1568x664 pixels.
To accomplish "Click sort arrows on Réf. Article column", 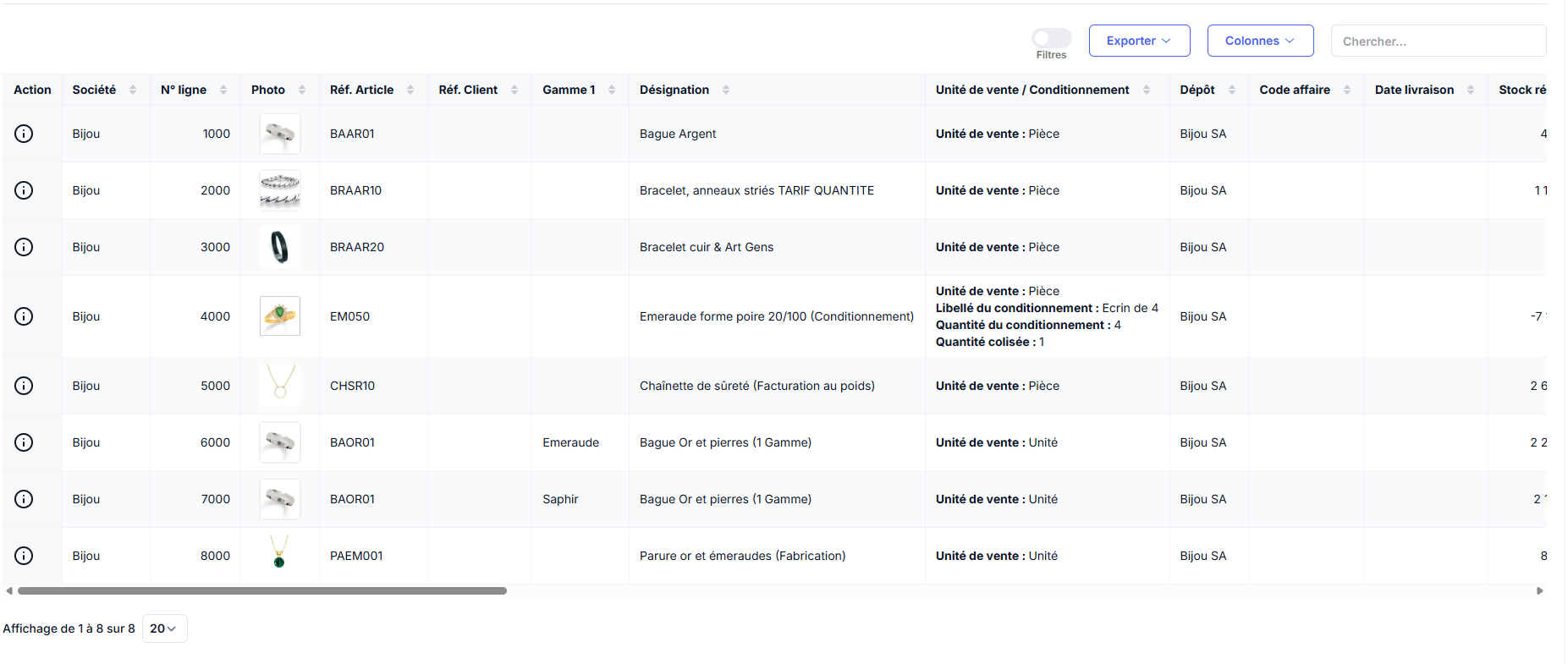I will click(x=410, y=90).
